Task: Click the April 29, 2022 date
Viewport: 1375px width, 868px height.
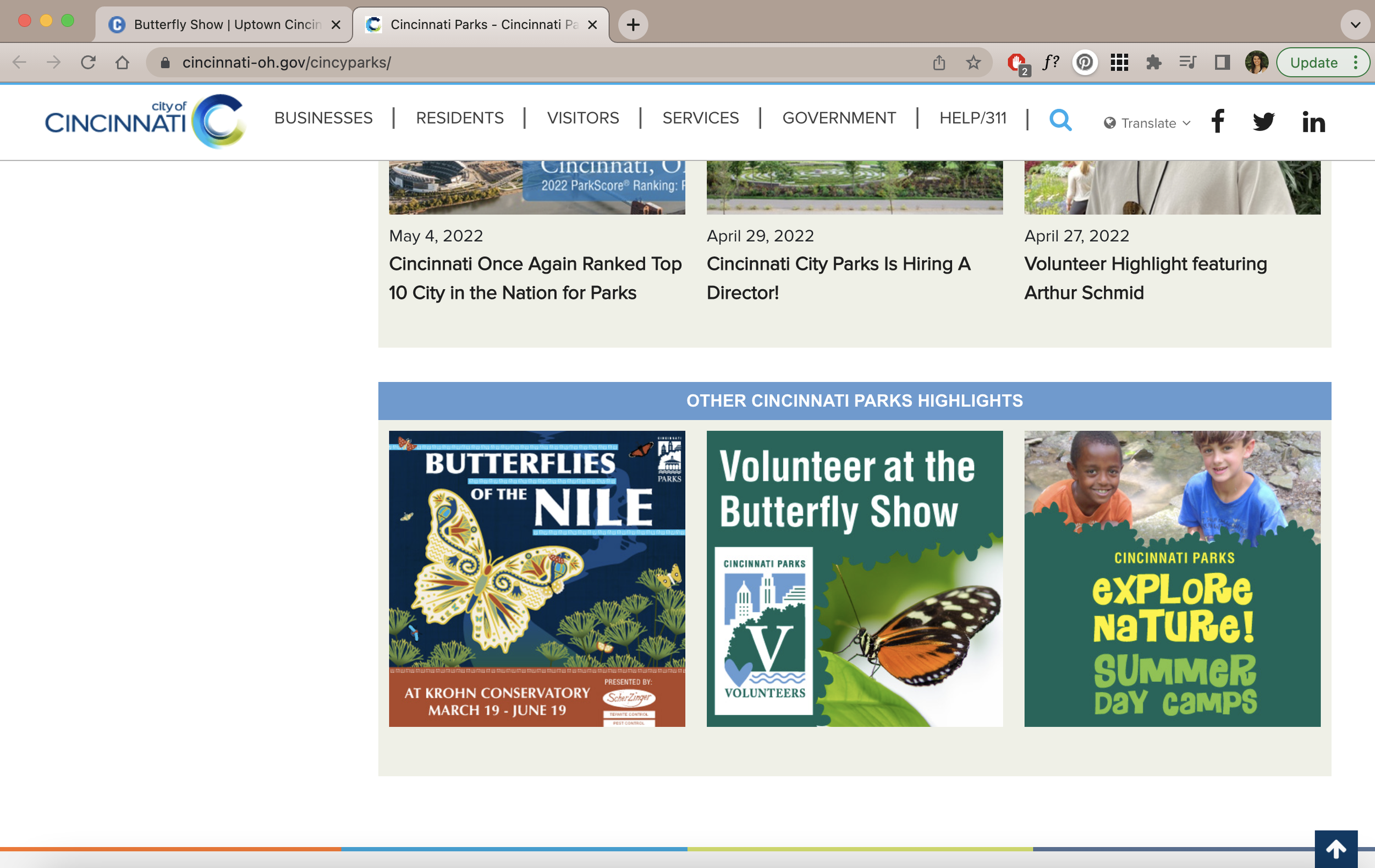Action: 760,236
